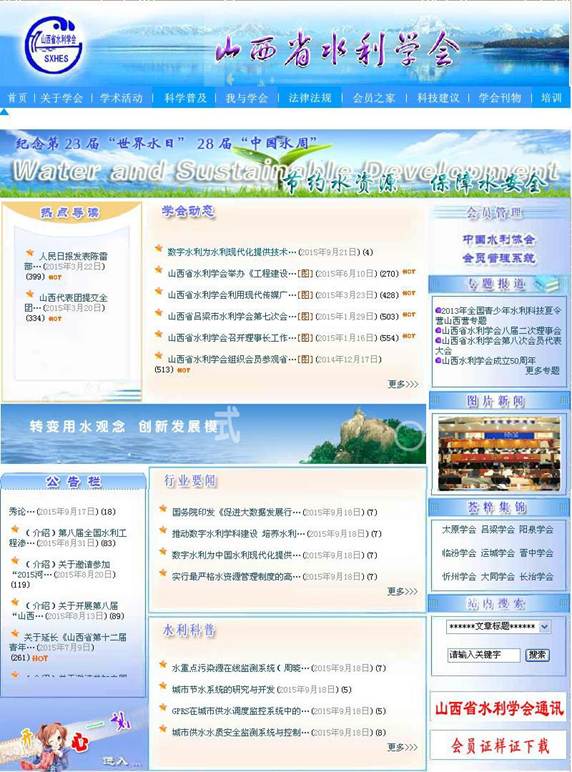Viewport: 572px width, 772px height.
Task: Click the 会员证样证下载 banner
Action: [x=499, y=745]
